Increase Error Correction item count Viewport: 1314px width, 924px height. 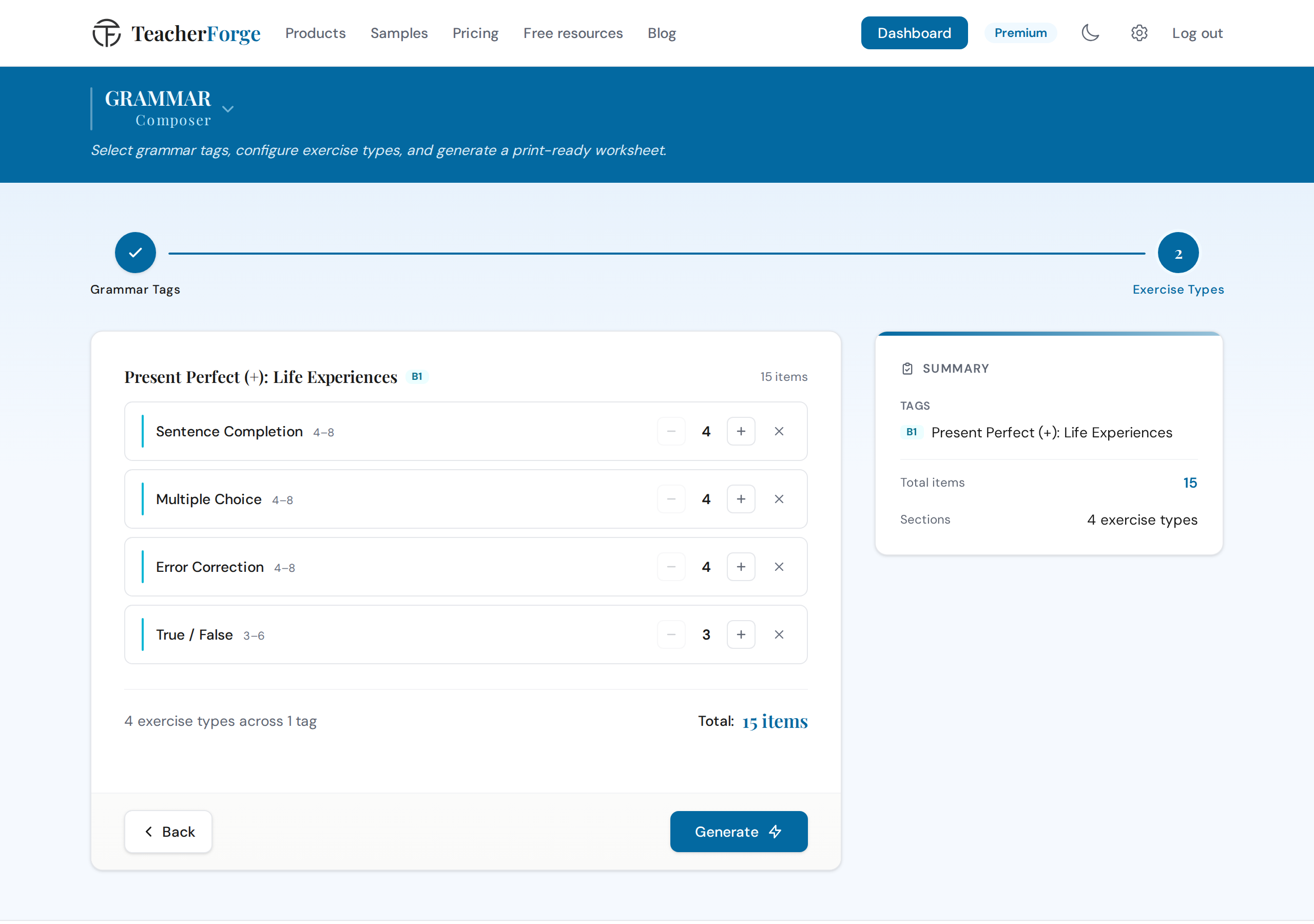tap(741, 567)
